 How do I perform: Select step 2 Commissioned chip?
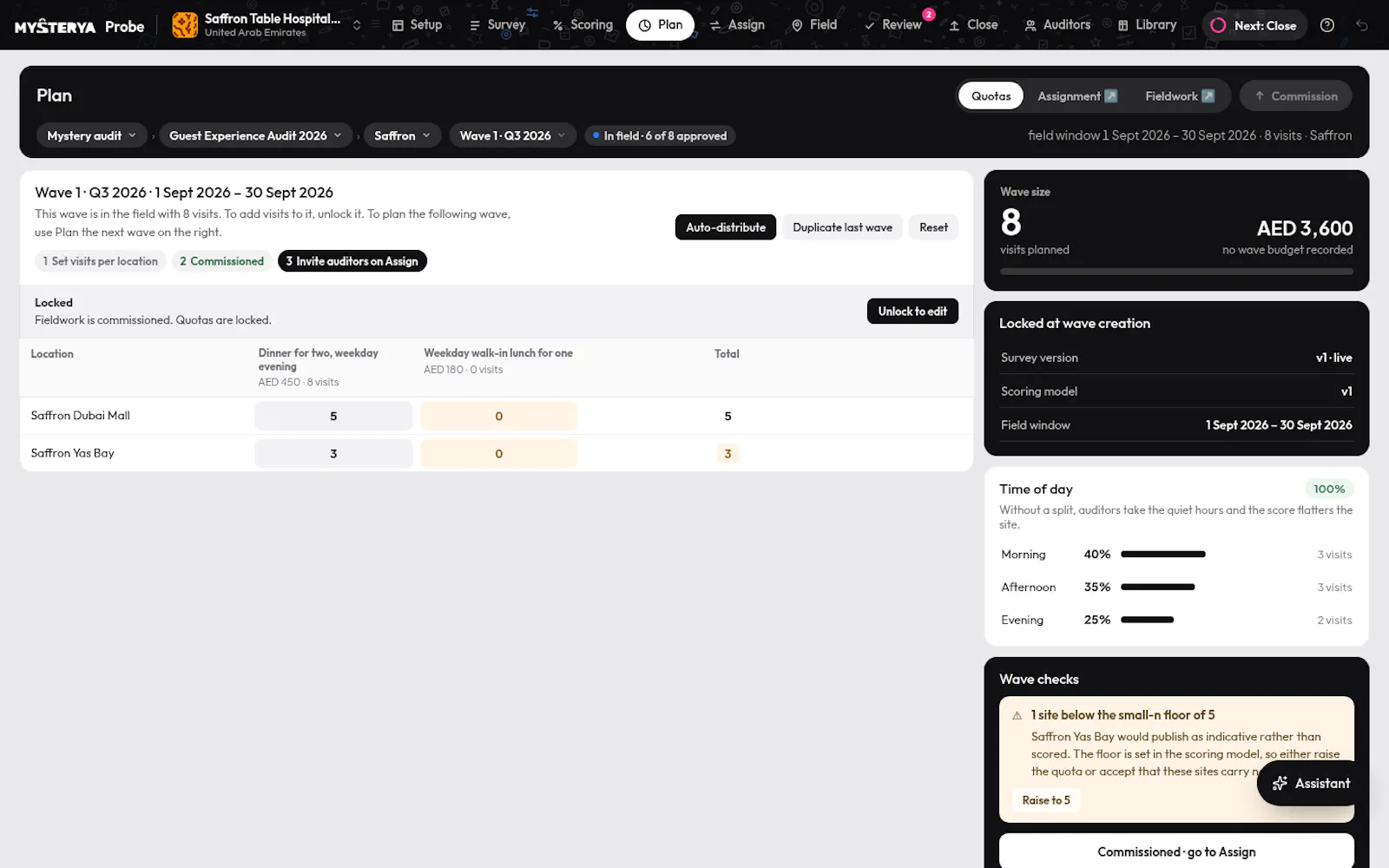221,261
